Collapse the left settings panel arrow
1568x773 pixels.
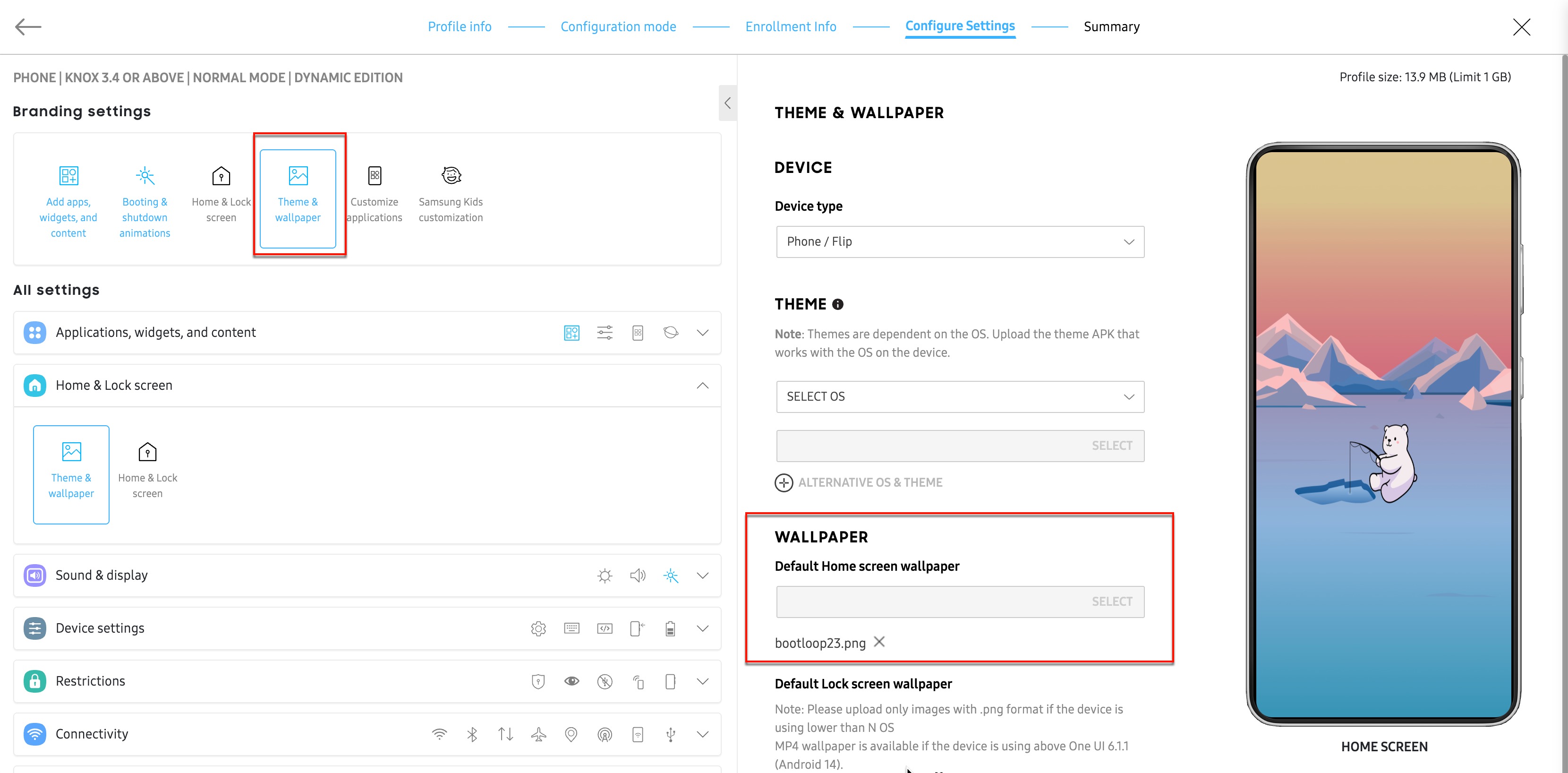[x=727, y=103]
